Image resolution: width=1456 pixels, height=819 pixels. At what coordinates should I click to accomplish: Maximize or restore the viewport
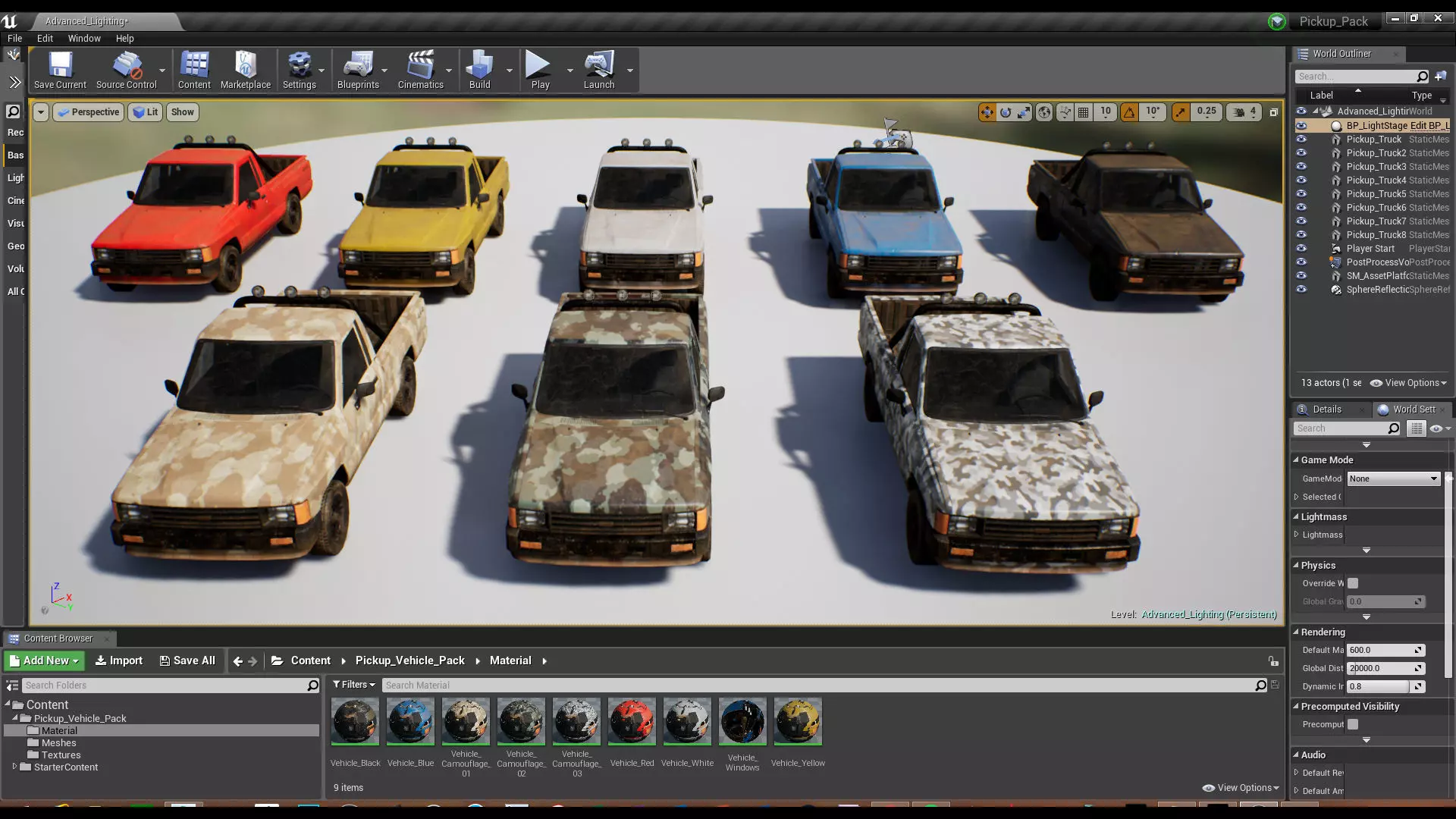coord(1274,112)
